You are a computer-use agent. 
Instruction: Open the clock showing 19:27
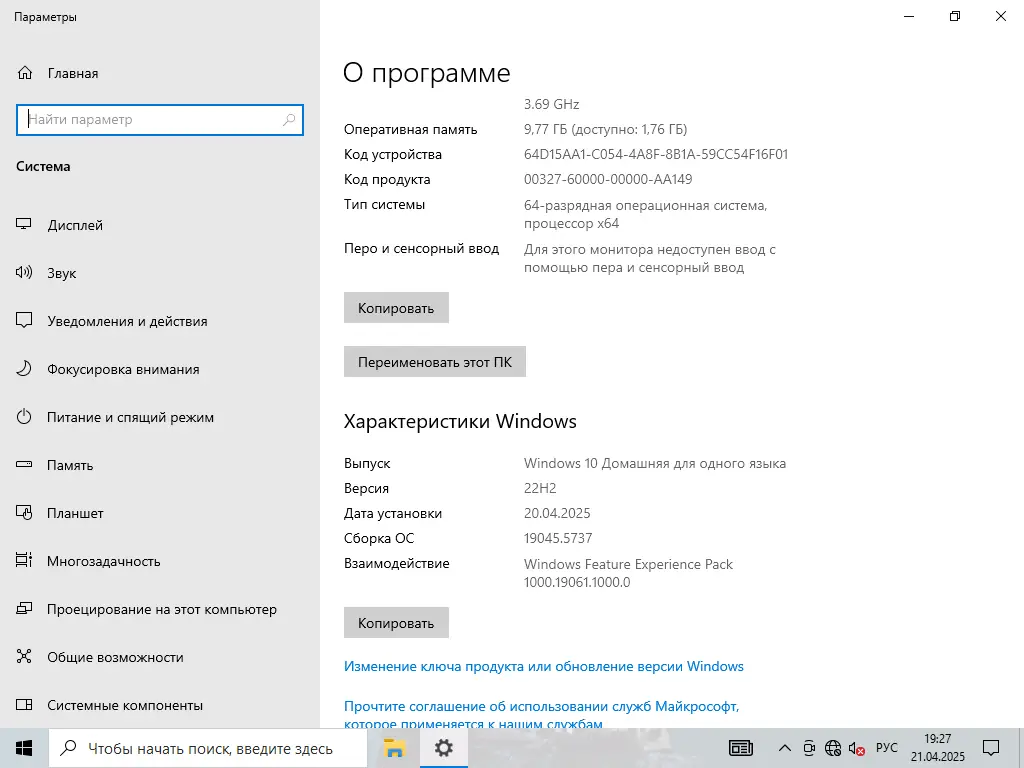(x=938, y=748)
